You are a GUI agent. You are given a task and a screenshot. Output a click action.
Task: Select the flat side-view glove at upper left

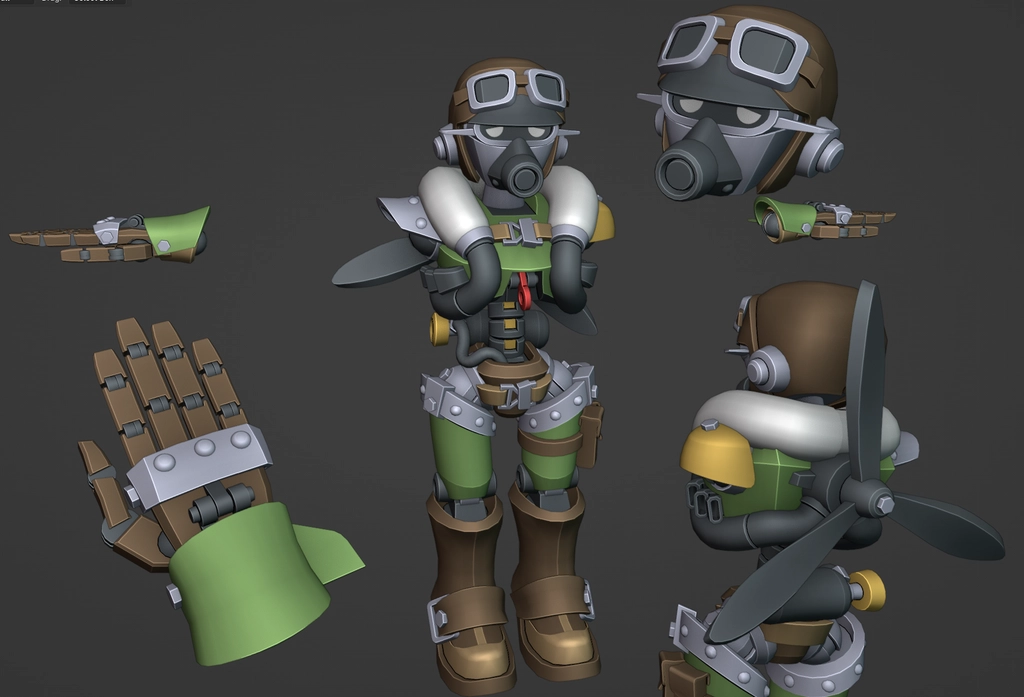tap(111, 236)
